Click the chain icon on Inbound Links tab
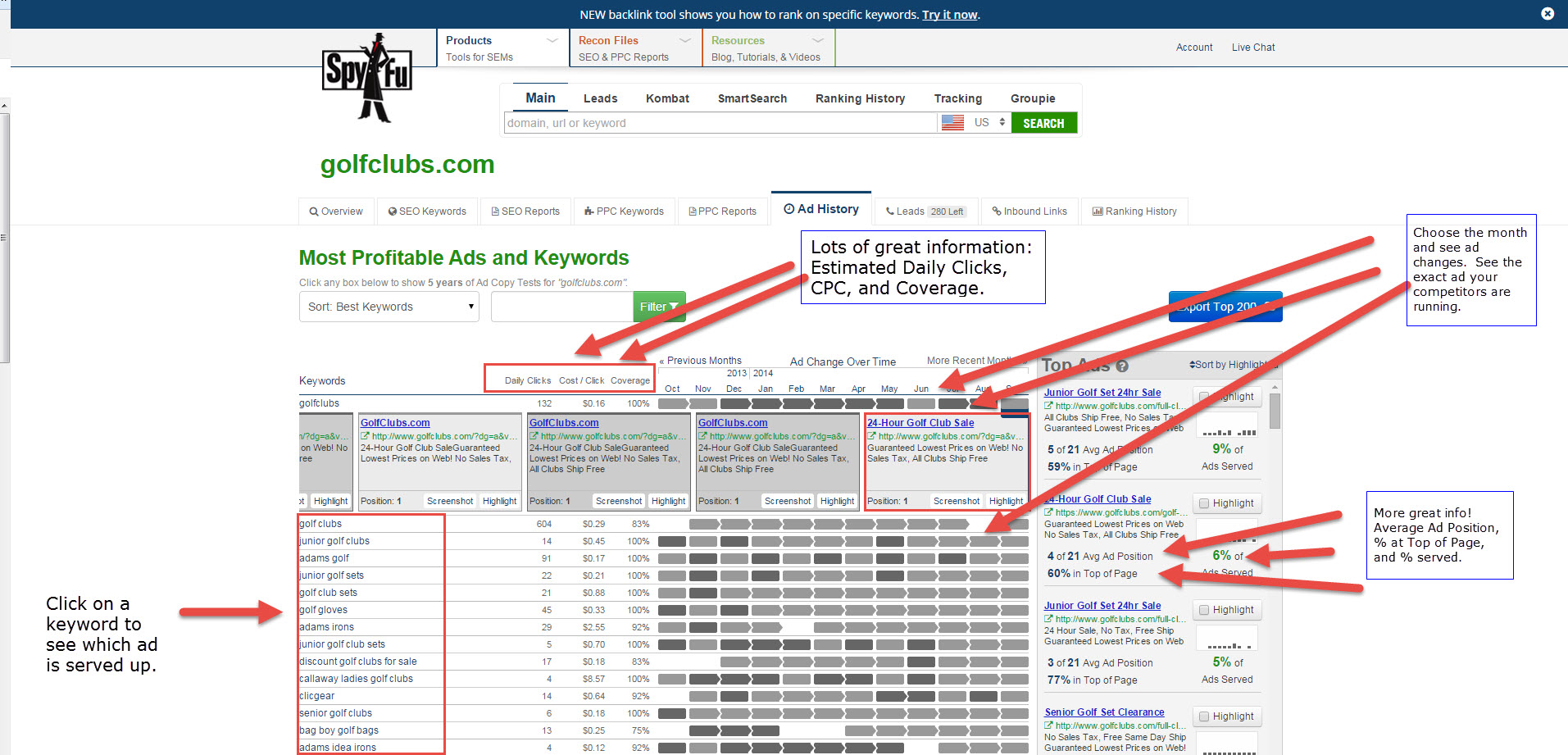The image size is (1568, 755). [997, 211]
